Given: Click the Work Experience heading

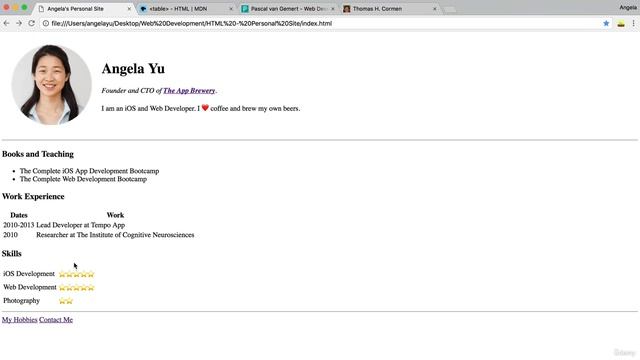Looking at the screenshot, I should click(x=33, y=196).
